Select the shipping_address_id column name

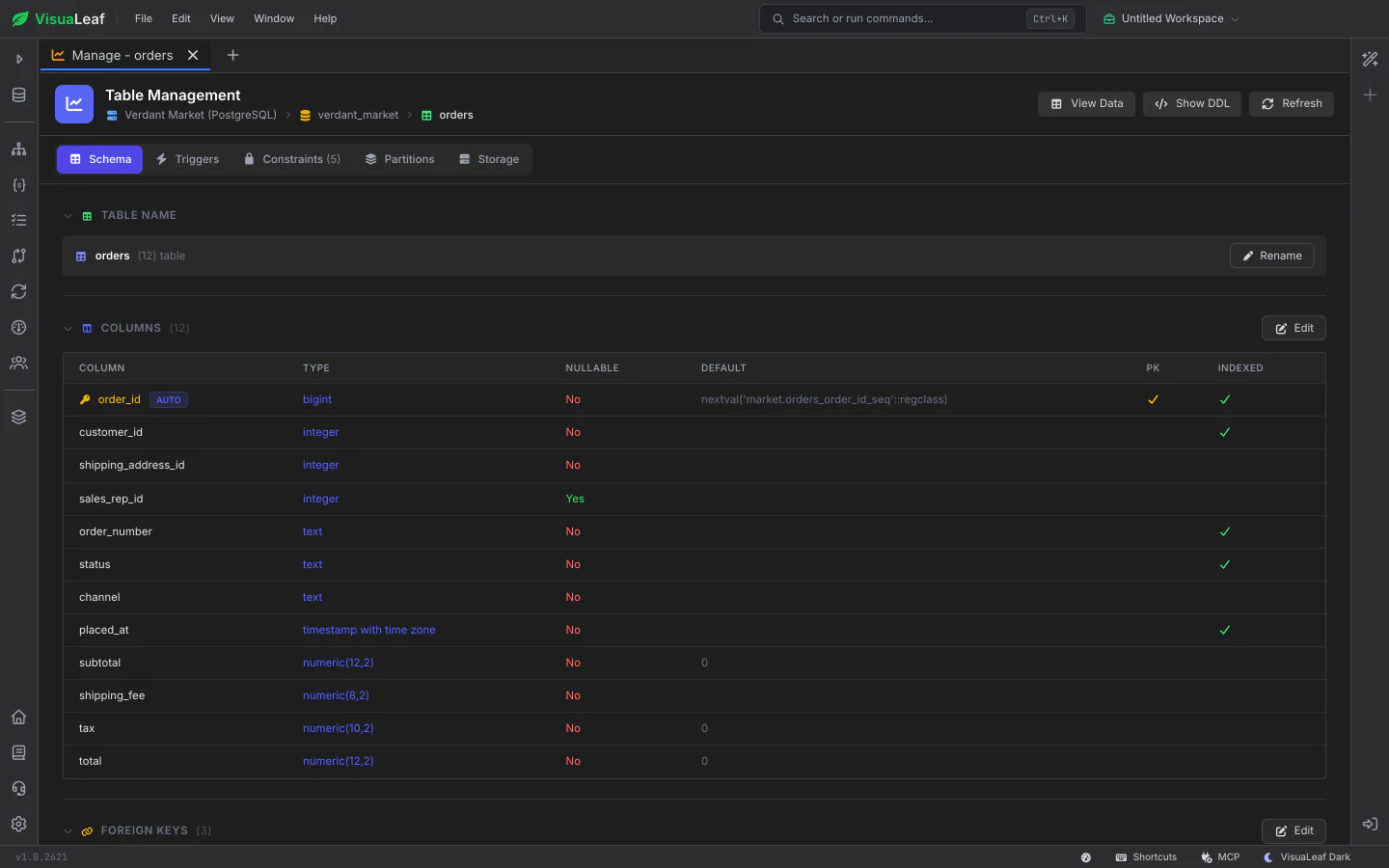point(132,466)
